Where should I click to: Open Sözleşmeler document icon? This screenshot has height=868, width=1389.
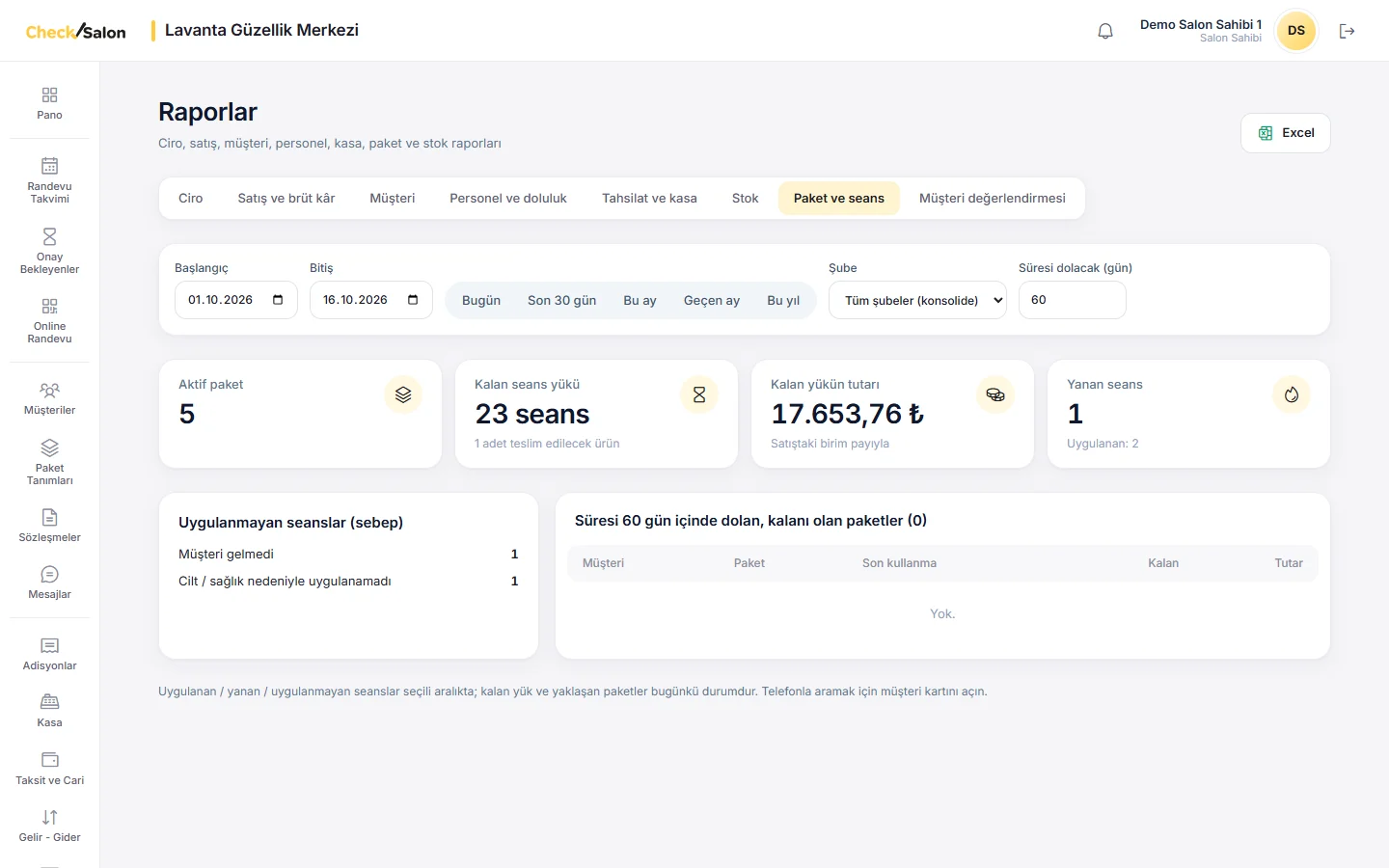(x=49, y=517)
